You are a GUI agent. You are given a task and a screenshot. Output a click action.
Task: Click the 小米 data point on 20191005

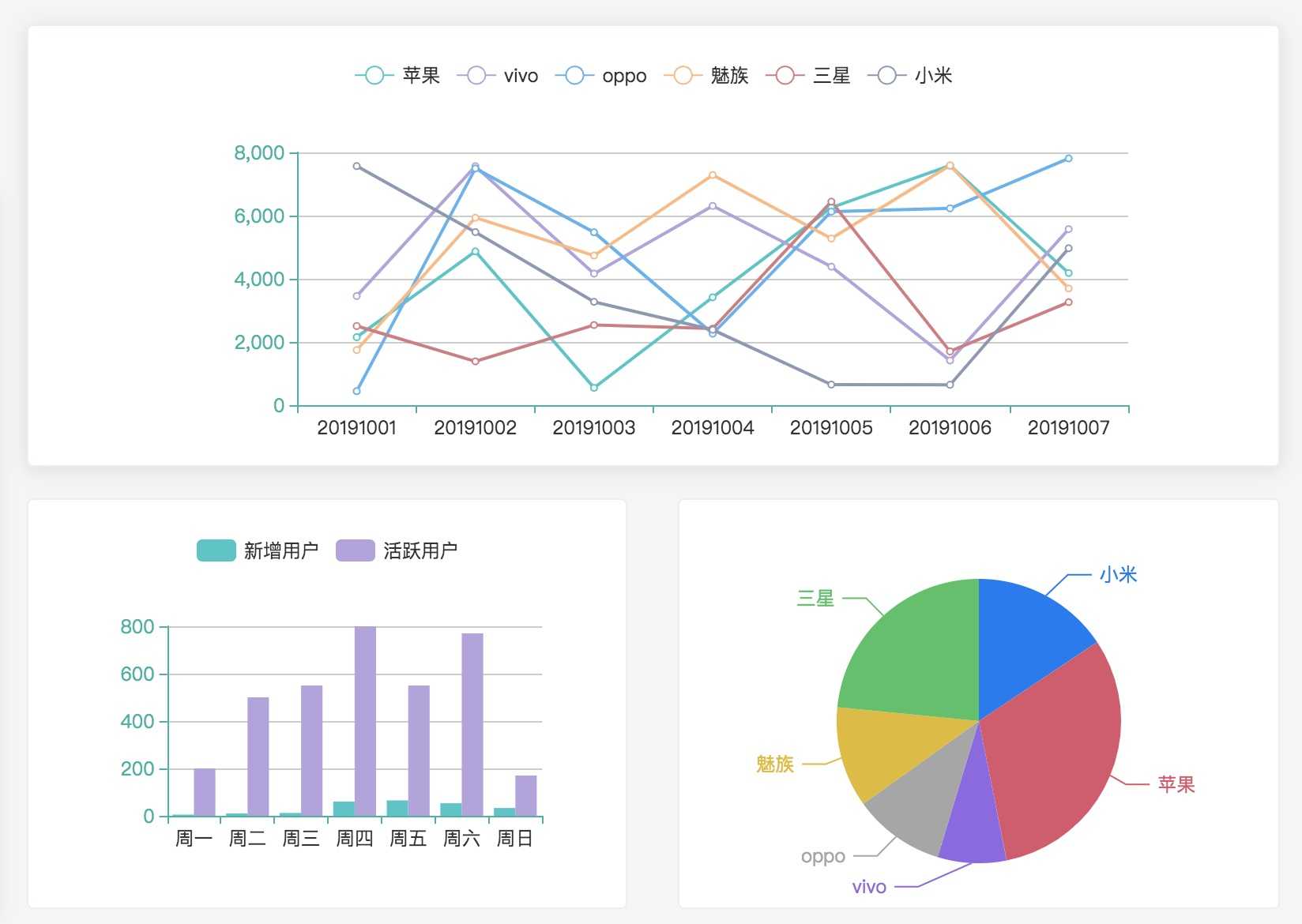[x=831, y=385]
